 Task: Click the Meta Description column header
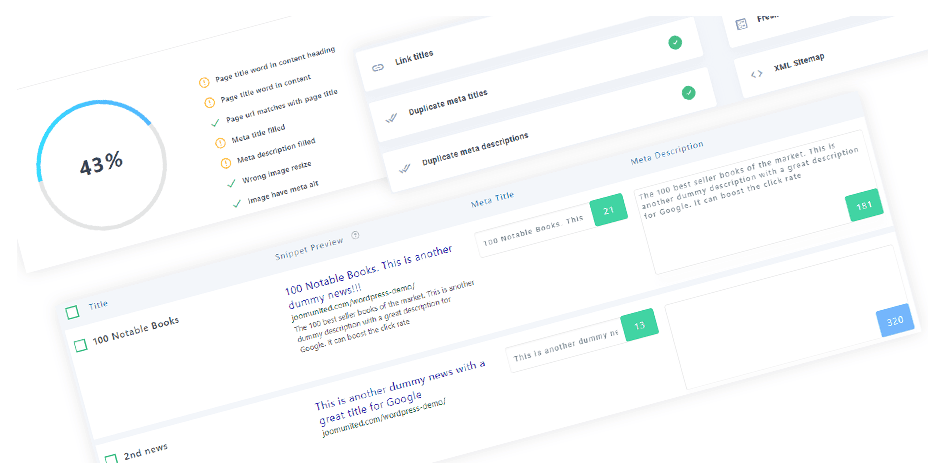(x=667, y=152)
